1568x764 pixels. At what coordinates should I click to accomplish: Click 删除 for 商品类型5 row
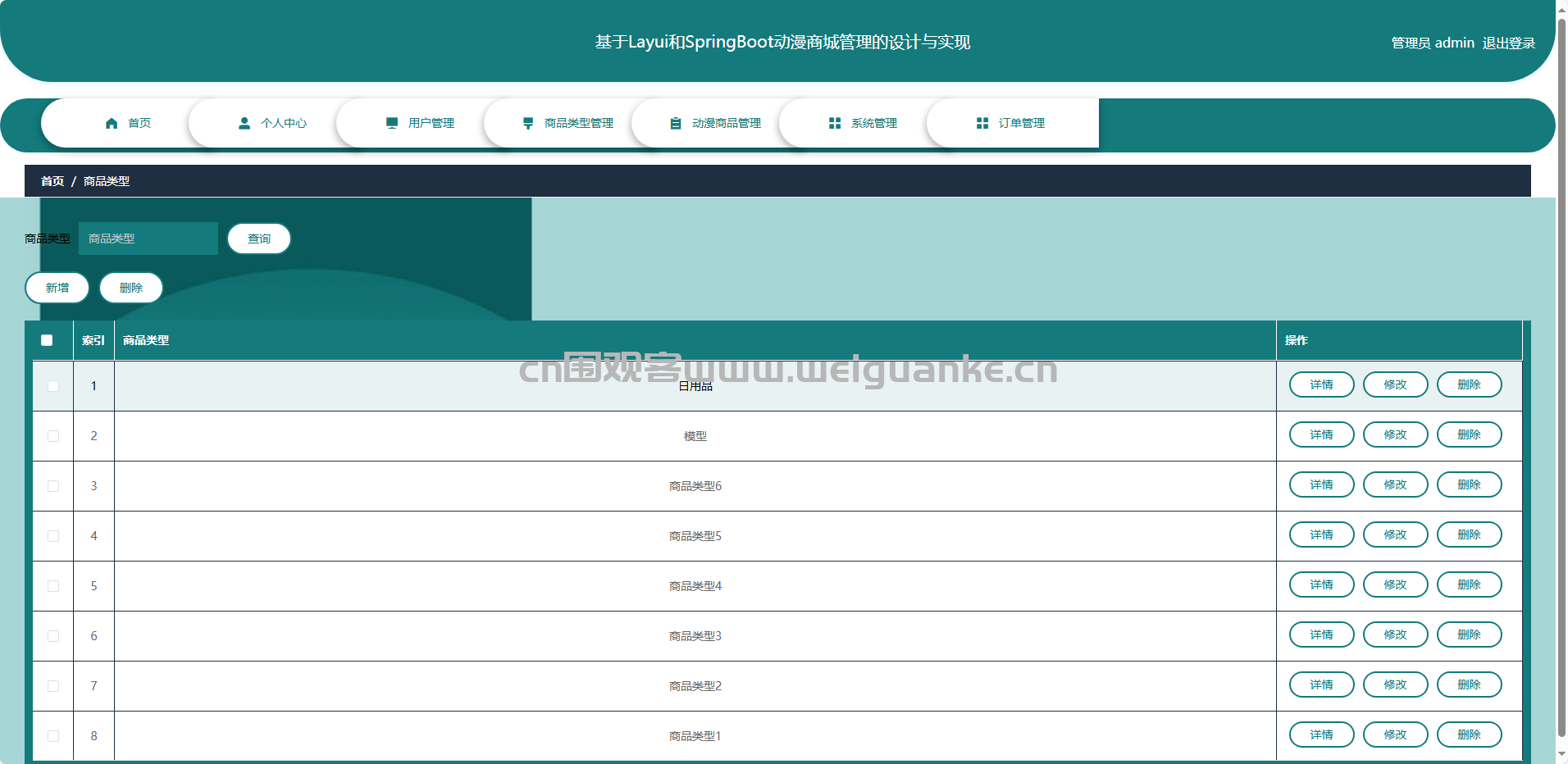point(1470,534)
